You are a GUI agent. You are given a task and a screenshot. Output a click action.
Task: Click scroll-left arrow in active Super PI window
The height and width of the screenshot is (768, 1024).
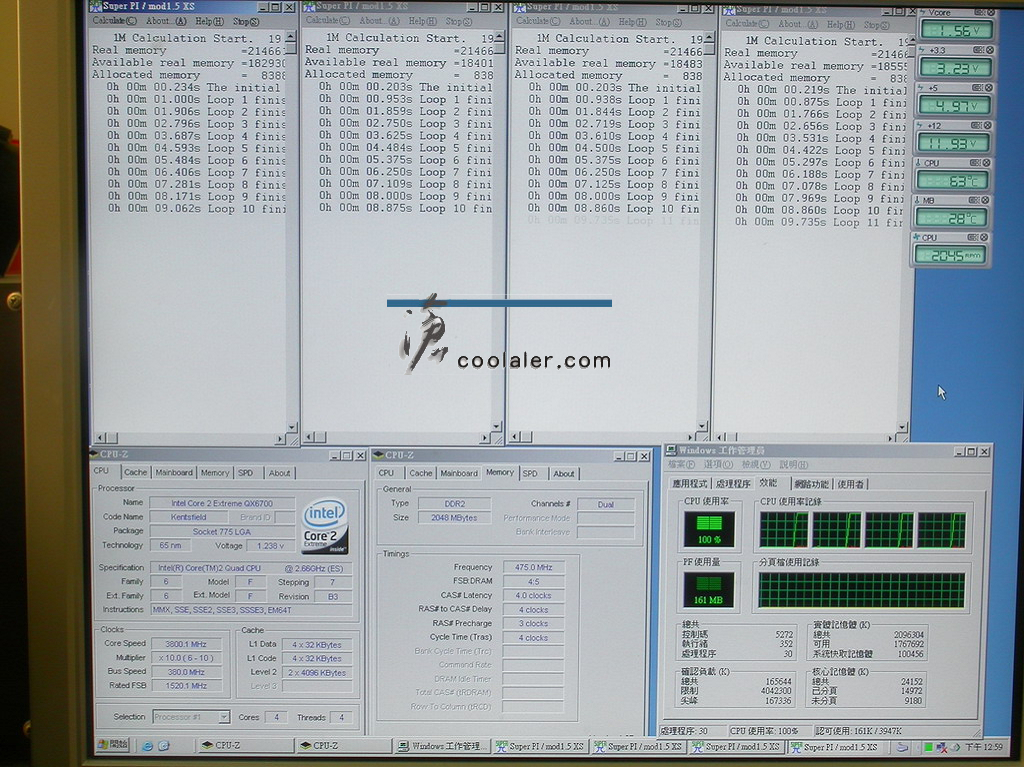[100, 438]
